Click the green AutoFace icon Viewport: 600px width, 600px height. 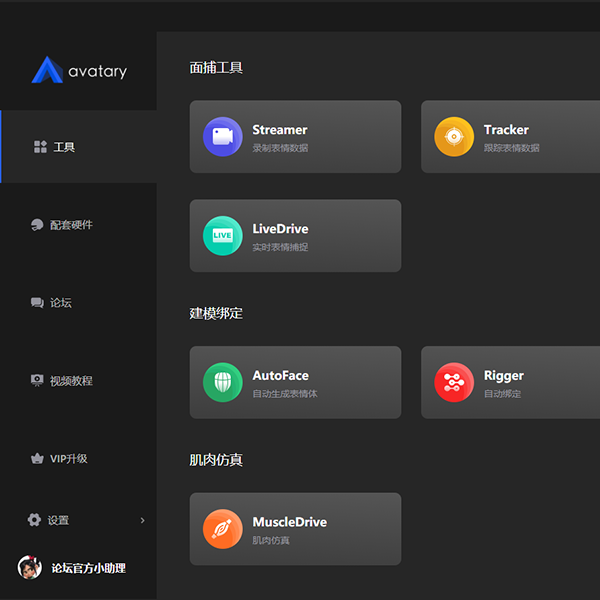[x=222, y=382]
